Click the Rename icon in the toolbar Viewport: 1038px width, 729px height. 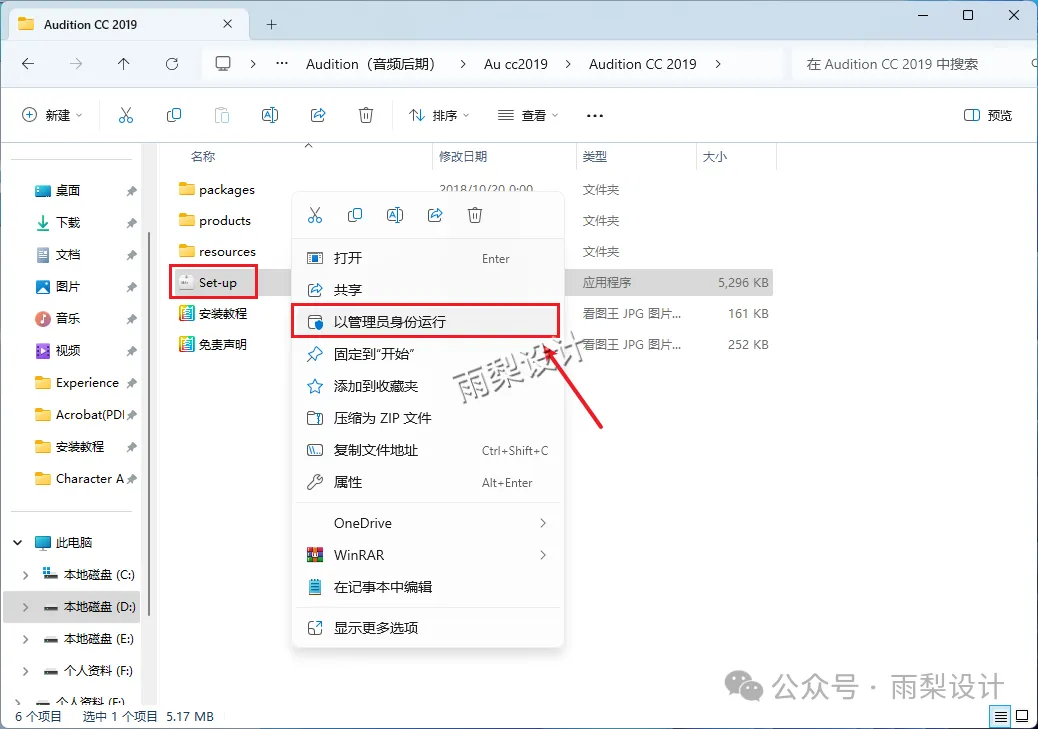point(269,115)
